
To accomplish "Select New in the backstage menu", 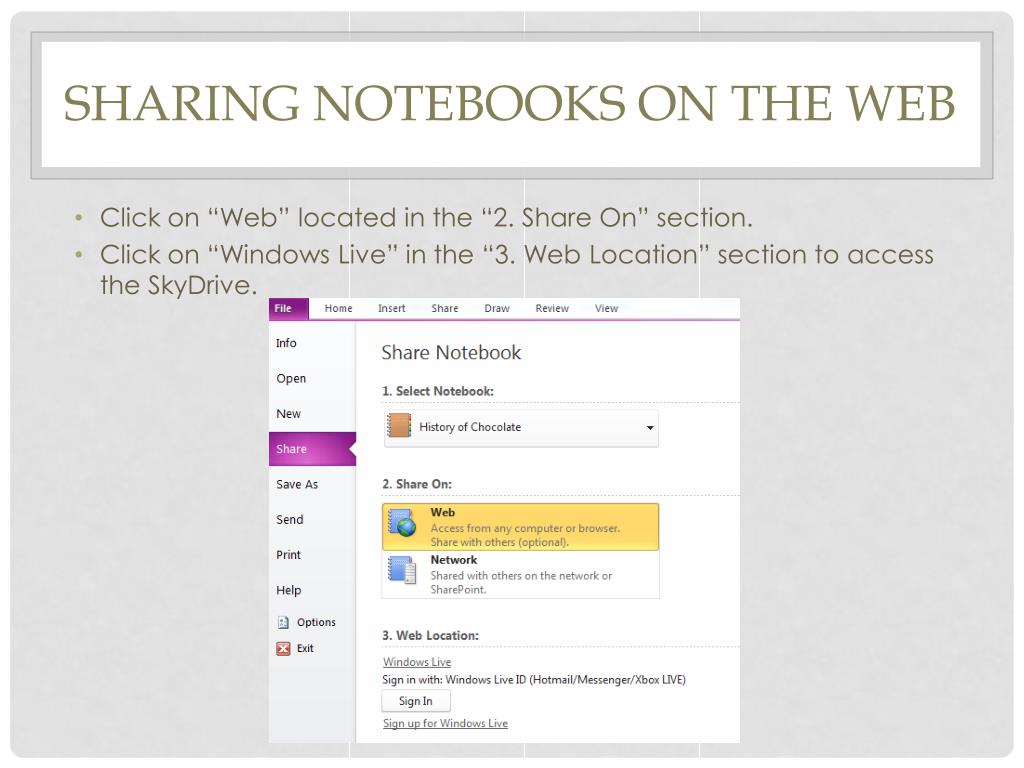I will point(312,413).
